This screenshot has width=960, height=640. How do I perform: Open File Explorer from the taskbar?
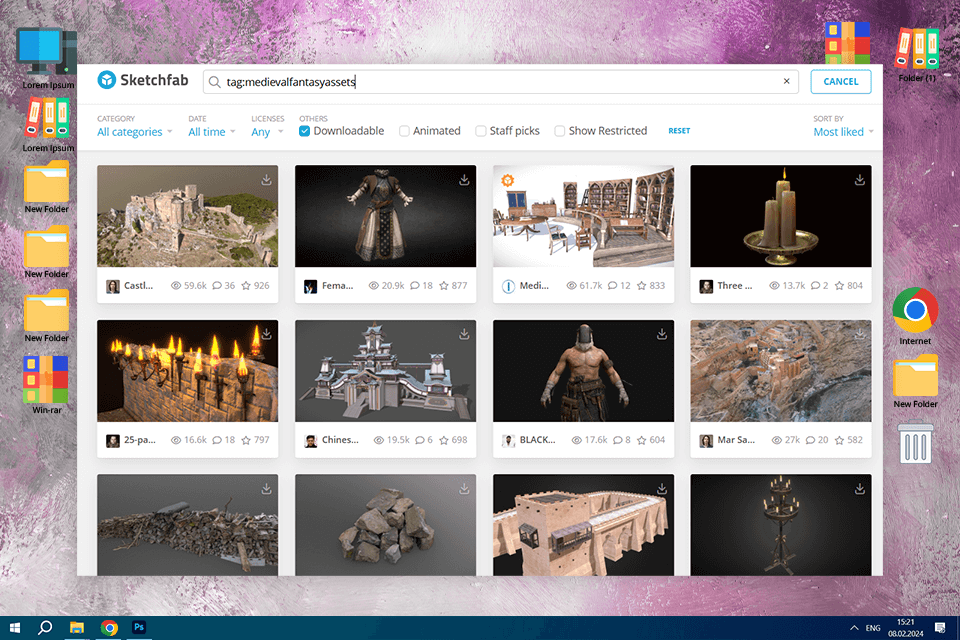click(77, 628)
